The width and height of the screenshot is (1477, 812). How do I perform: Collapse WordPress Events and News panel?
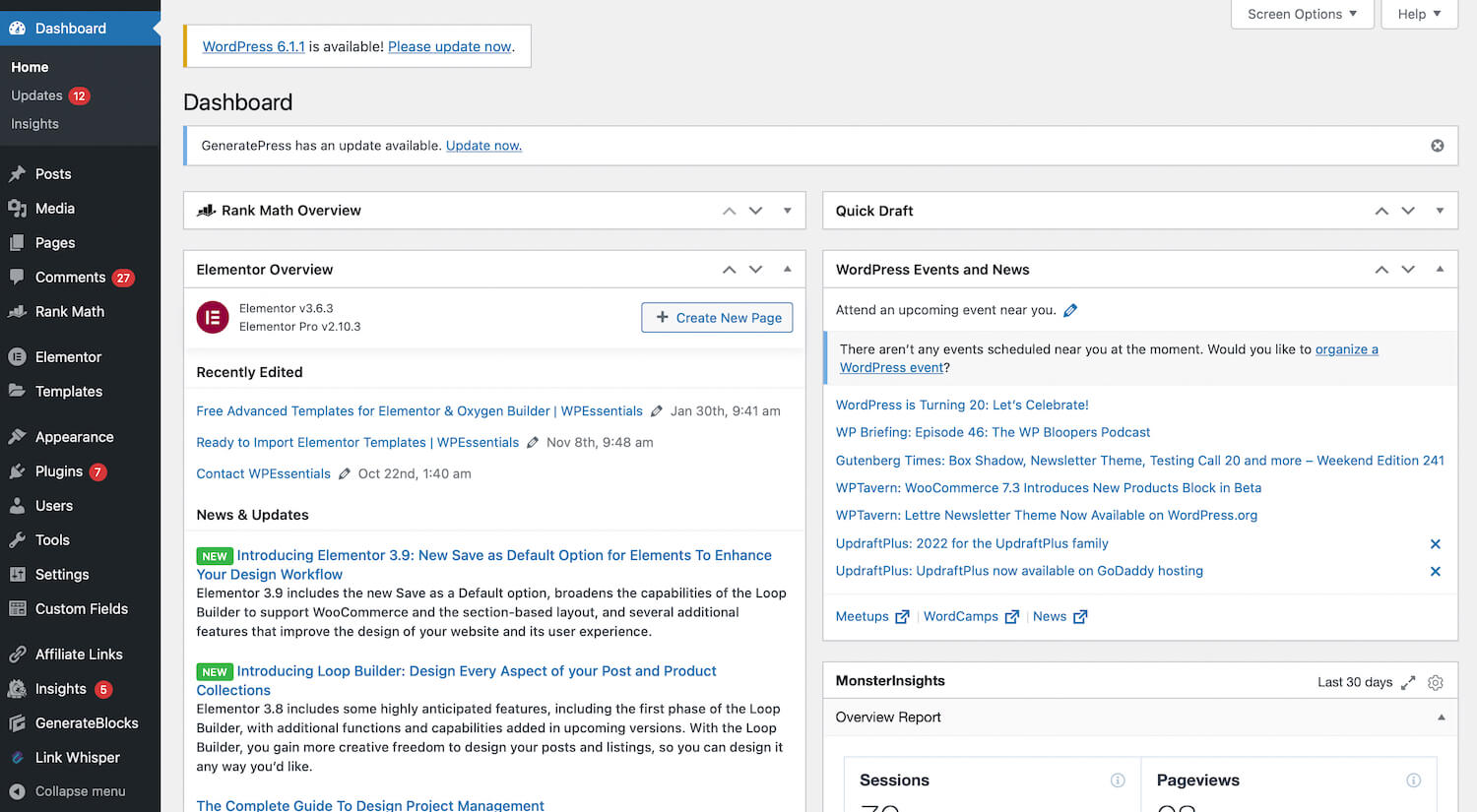[x=1440, y=270]
